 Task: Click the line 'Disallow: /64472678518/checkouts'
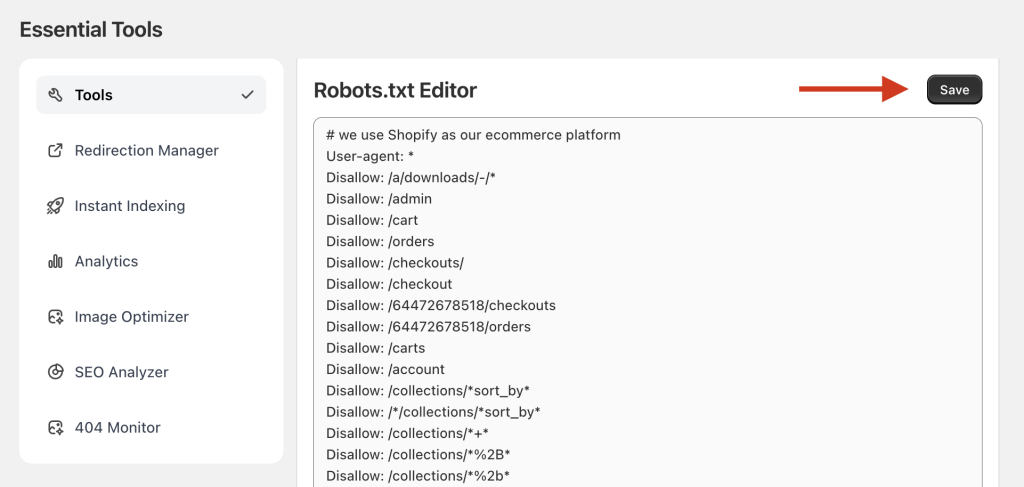tap(441, 306)
